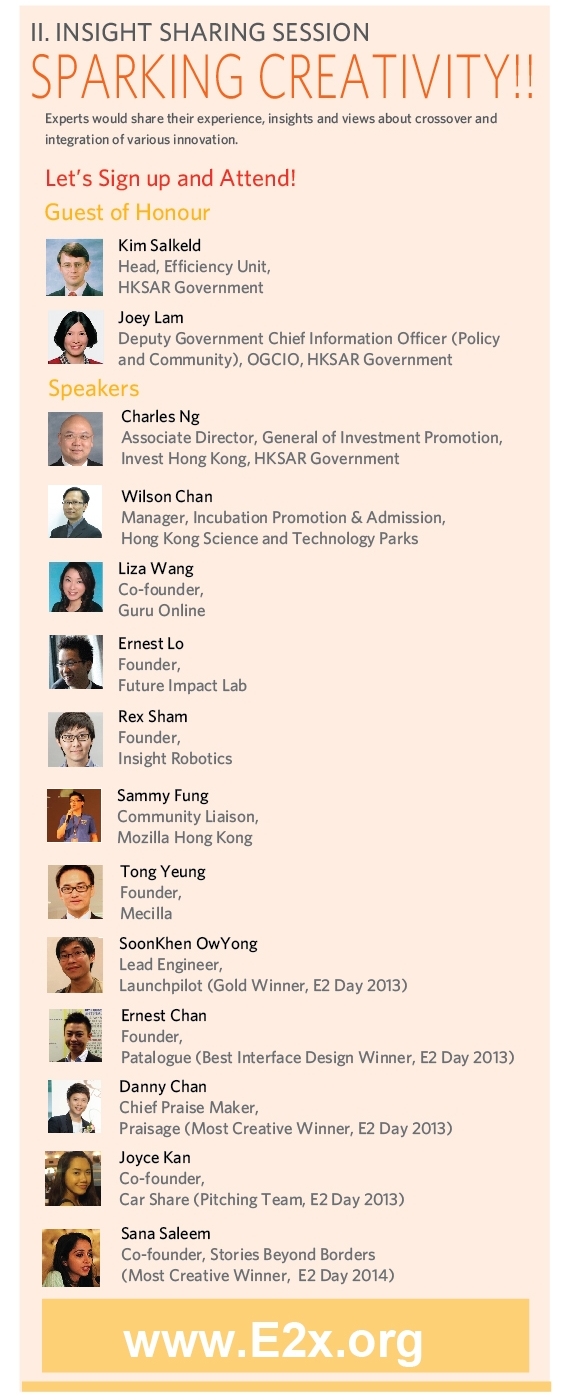This screenshot has width=569, height=1400.
Task: Select Sana Saleem's headshot
Action: coord(71,1257)
